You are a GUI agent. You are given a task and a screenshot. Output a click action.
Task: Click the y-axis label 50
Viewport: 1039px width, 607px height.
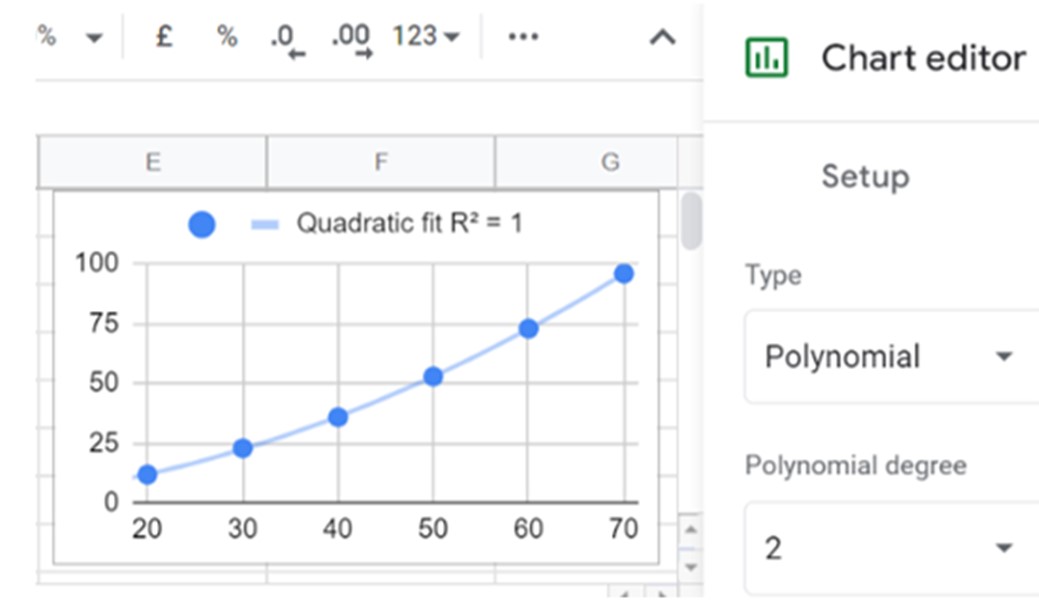coord(104,383)
